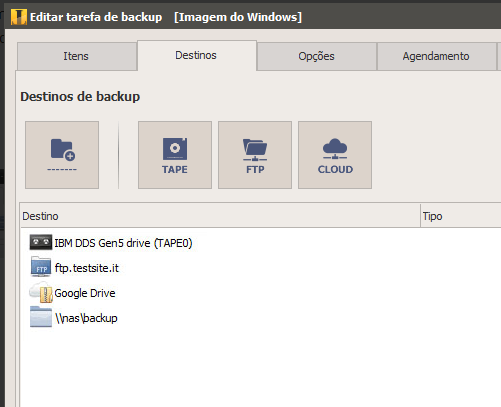Click the FTP folder icon beside ftp.testsite.it

tap(41, 267)
